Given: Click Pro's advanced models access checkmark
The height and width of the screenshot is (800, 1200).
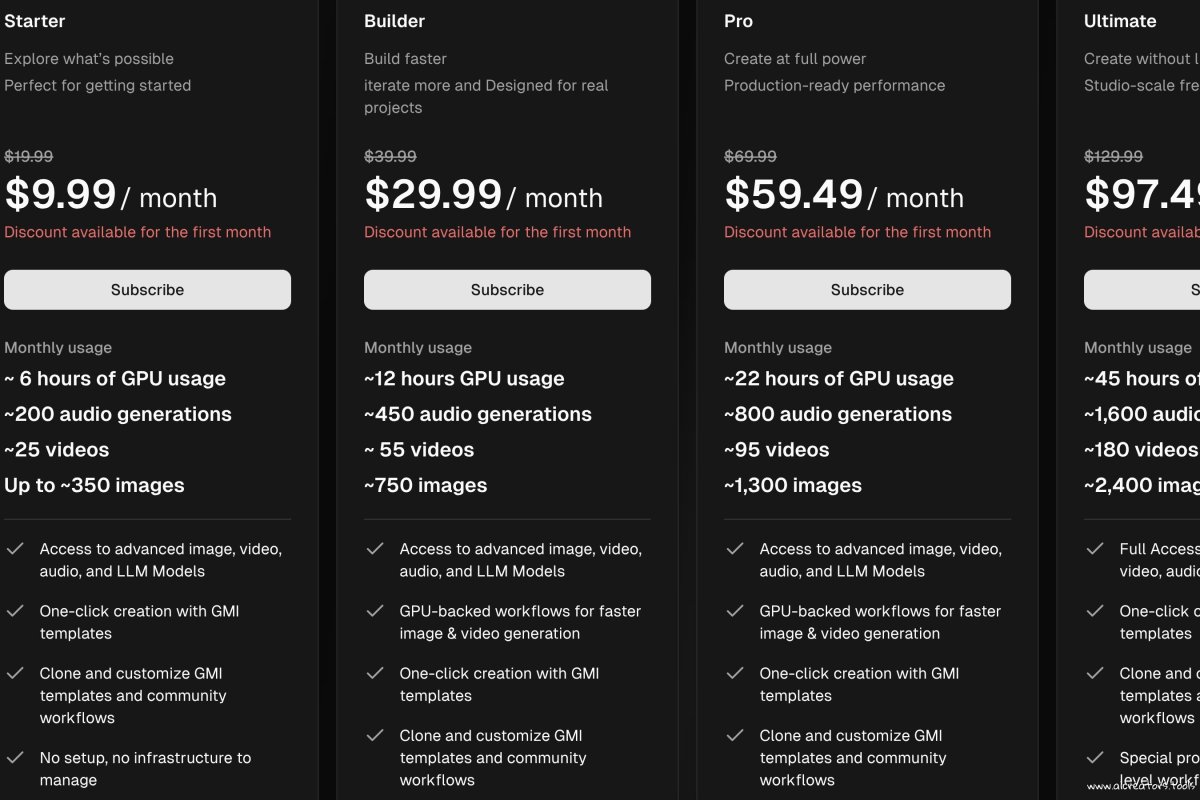Looking at the screenshot, I should click(735, 549).
